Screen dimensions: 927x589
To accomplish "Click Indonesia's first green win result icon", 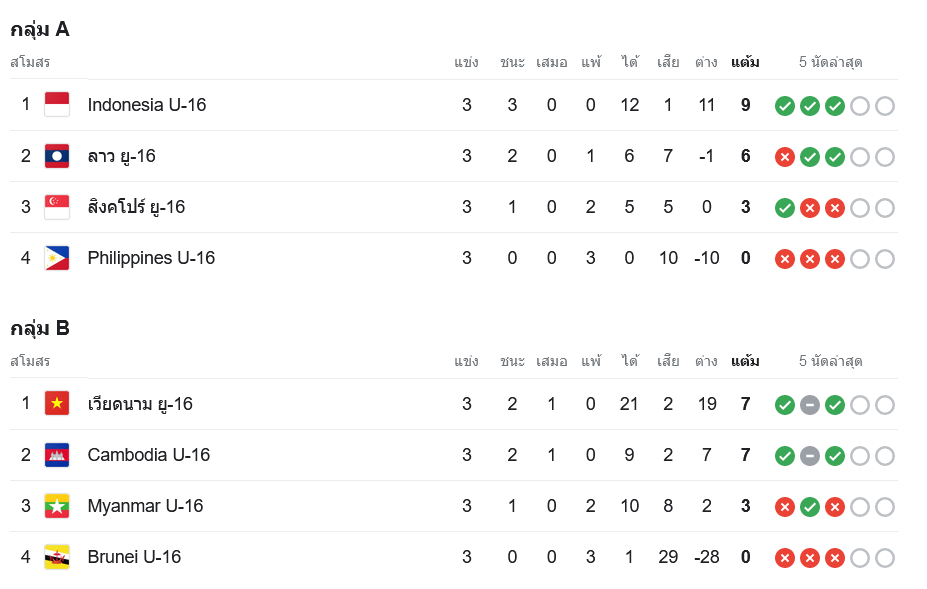I will (785, 106).
